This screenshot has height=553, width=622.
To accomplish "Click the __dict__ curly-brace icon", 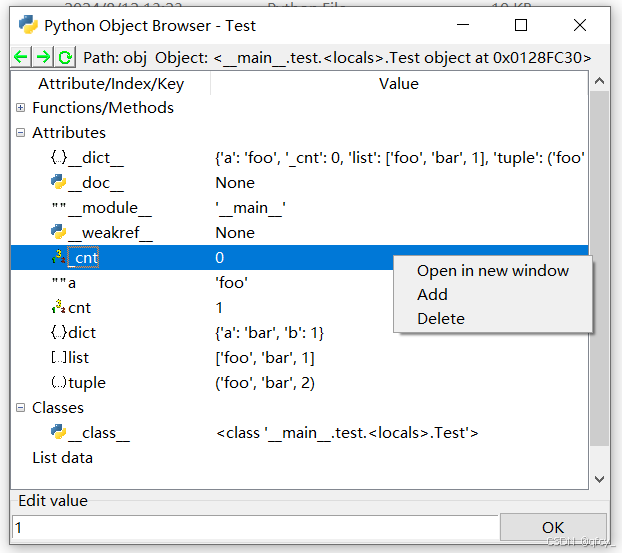I will 59,157.
